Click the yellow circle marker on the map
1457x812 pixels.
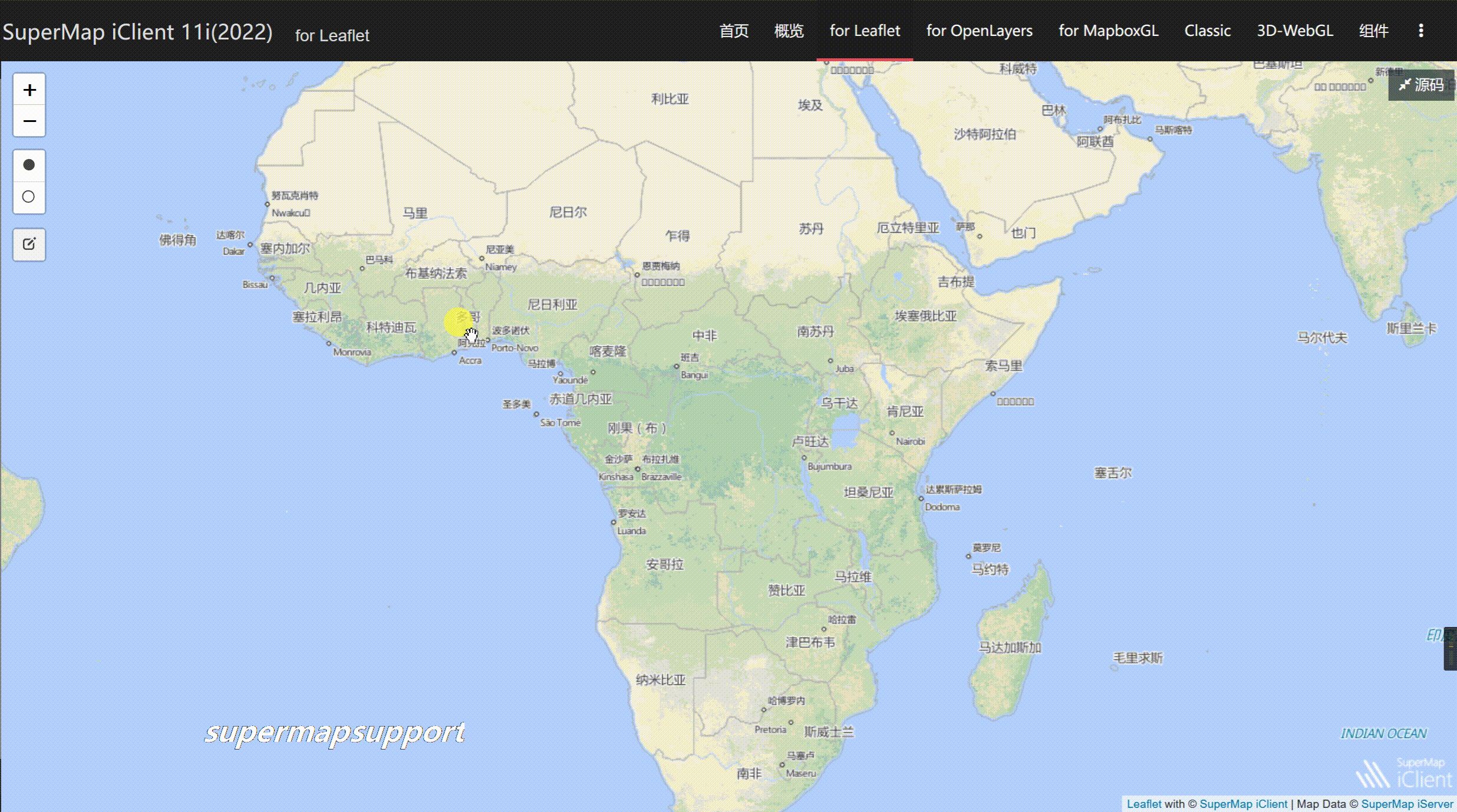[457, 322]
